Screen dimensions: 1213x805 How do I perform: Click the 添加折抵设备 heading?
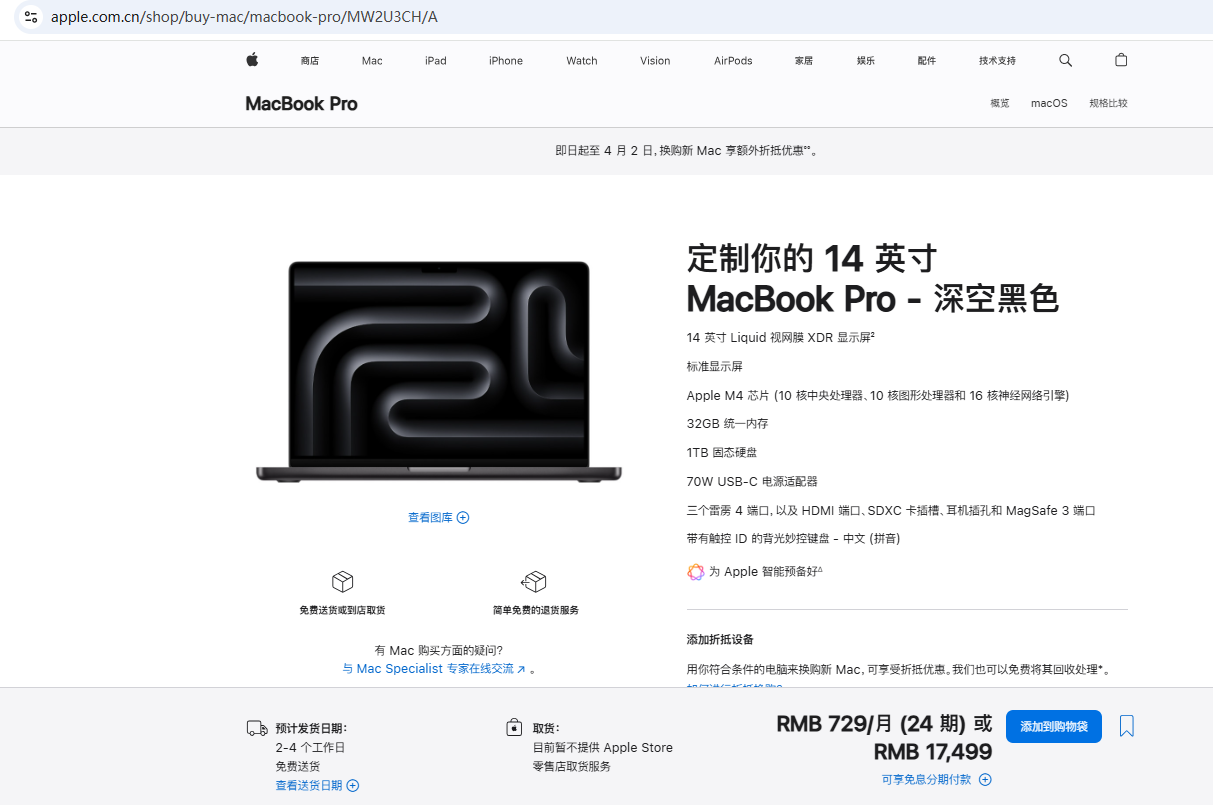pyautogui.click(x=720, y=640)
